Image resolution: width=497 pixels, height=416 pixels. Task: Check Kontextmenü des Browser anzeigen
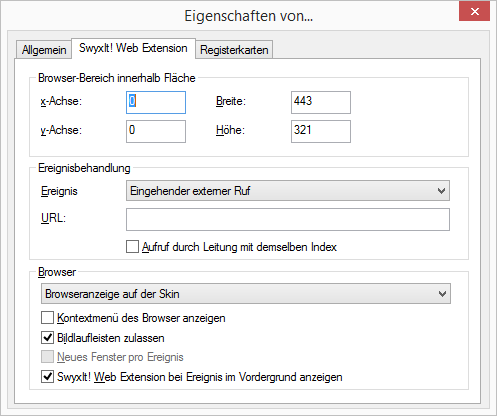(47, 318)
